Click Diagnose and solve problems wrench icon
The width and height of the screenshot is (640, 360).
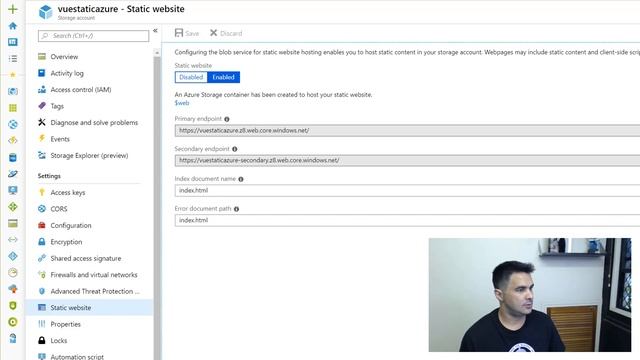(42, 122)
